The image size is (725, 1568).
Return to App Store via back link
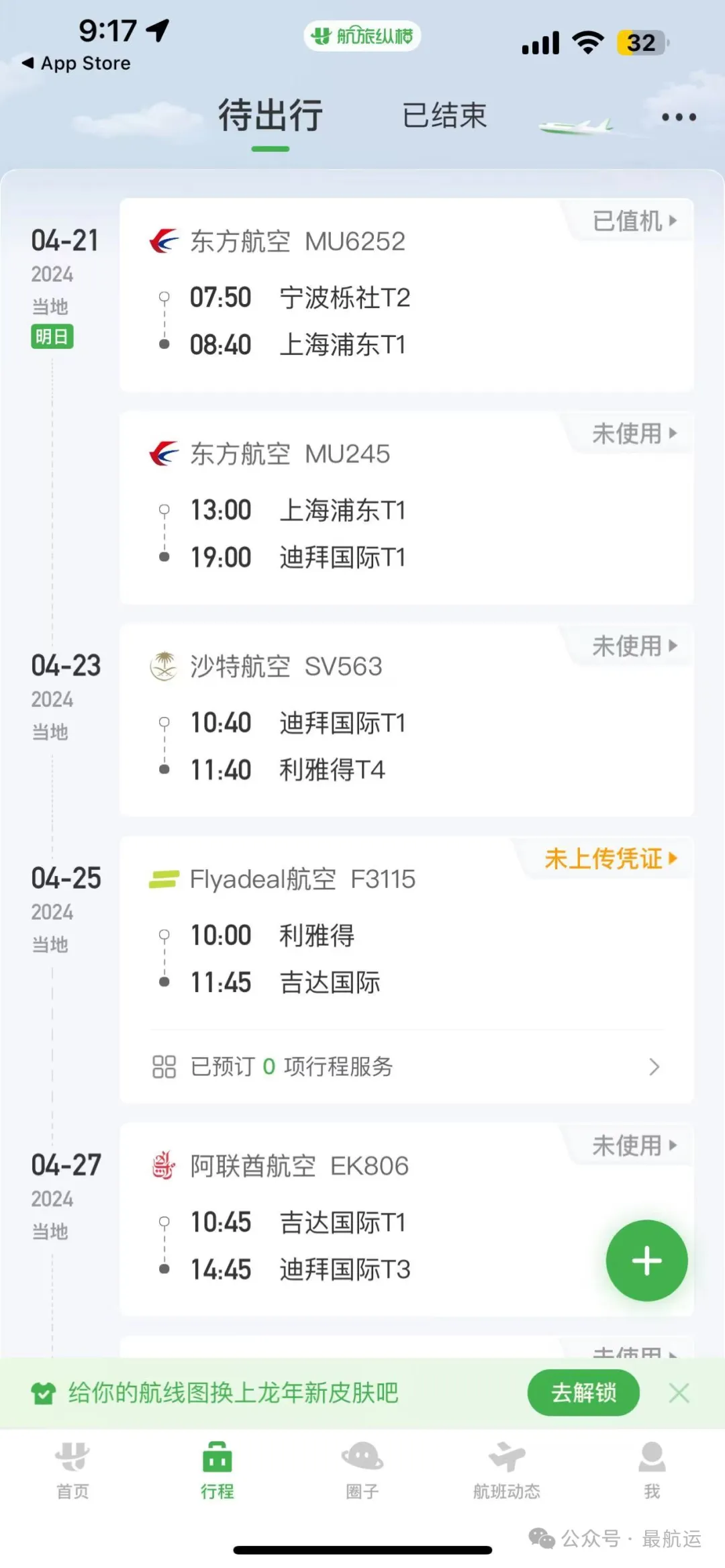coord(76,63)
